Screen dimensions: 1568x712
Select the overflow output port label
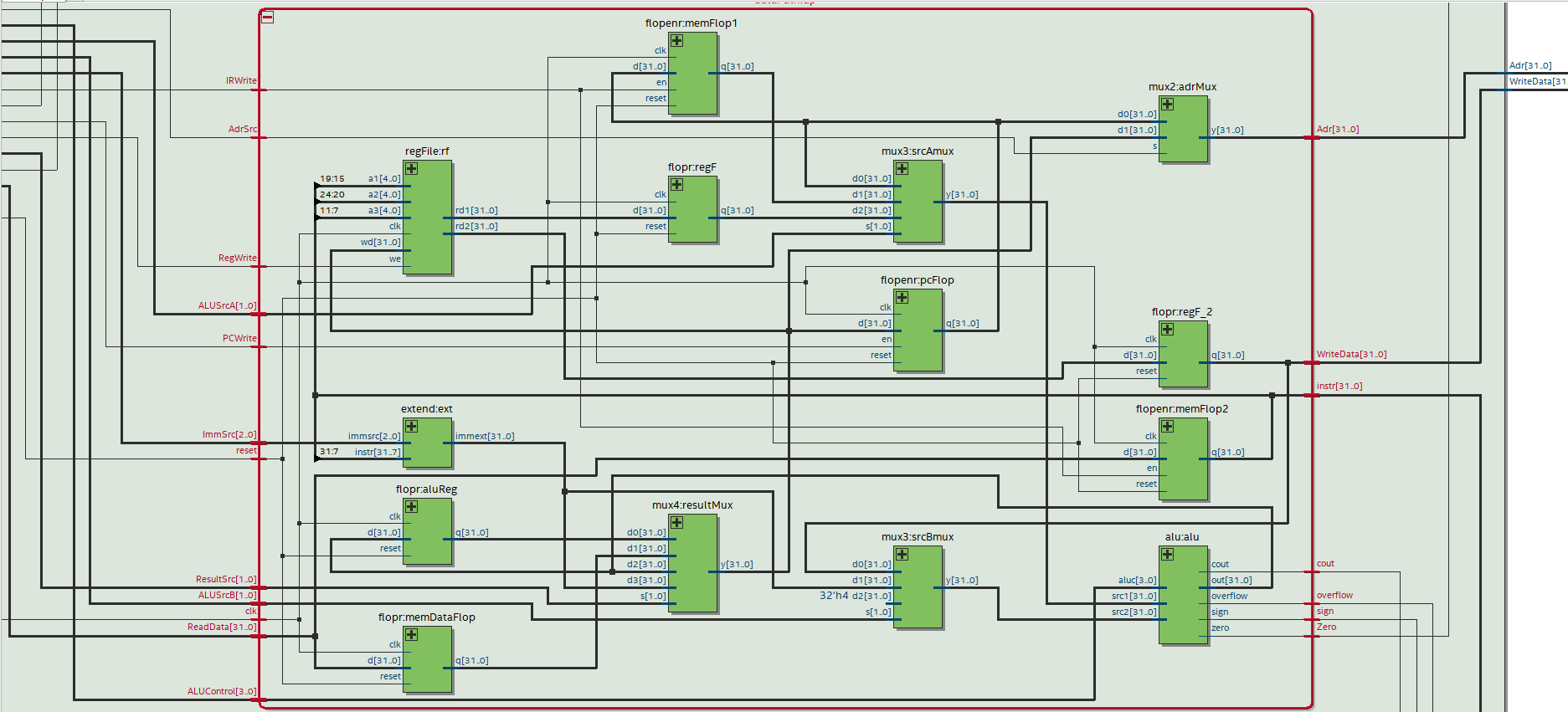[x=1334, y=596]
